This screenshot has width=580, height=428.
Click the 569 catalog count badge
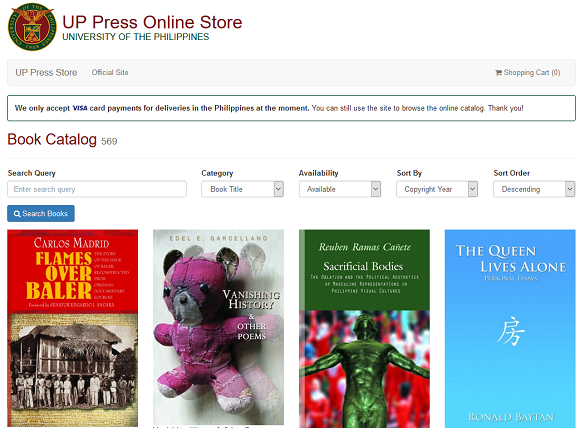click(109, 141)
